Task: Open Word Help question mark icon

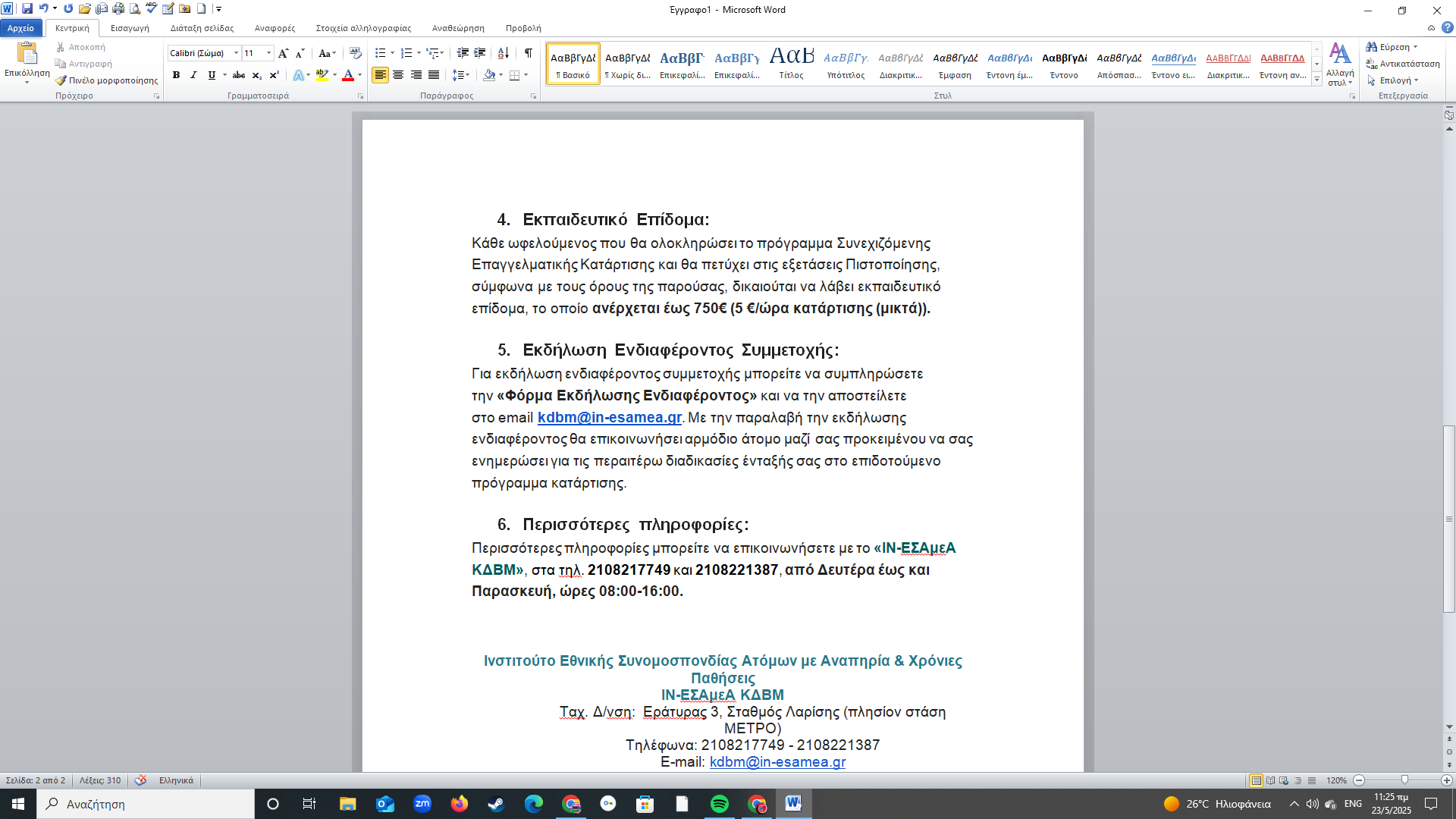Action: pyautogui.click(x=1447, y=27)
